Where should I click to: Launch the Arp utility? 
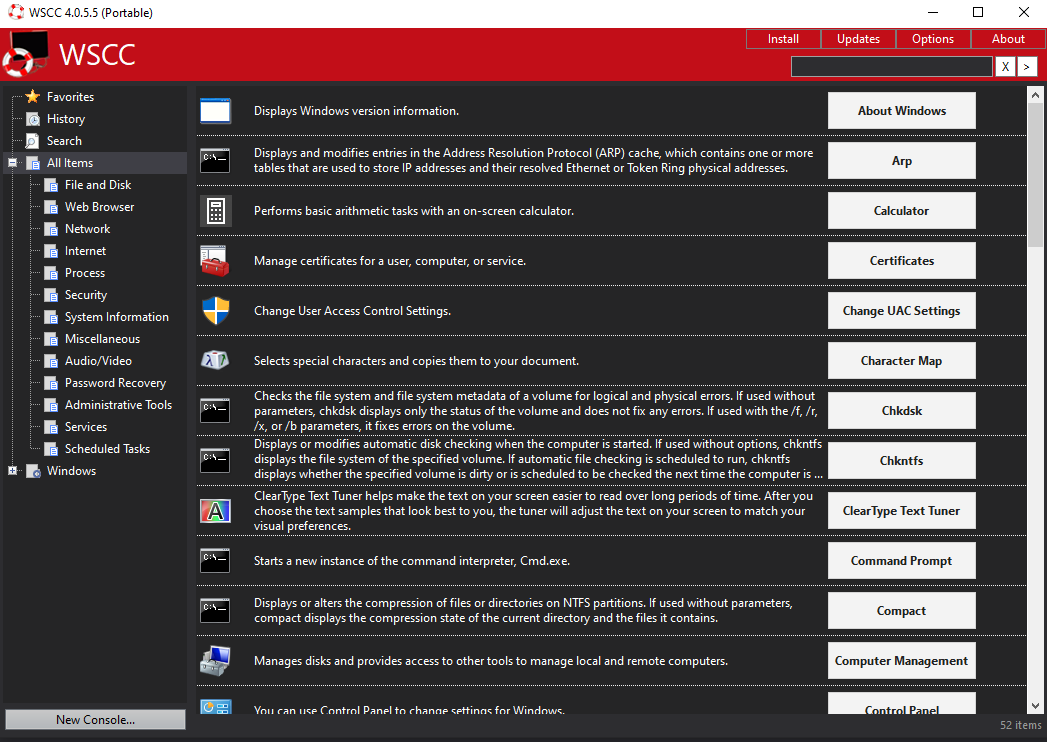click(901, 160)
